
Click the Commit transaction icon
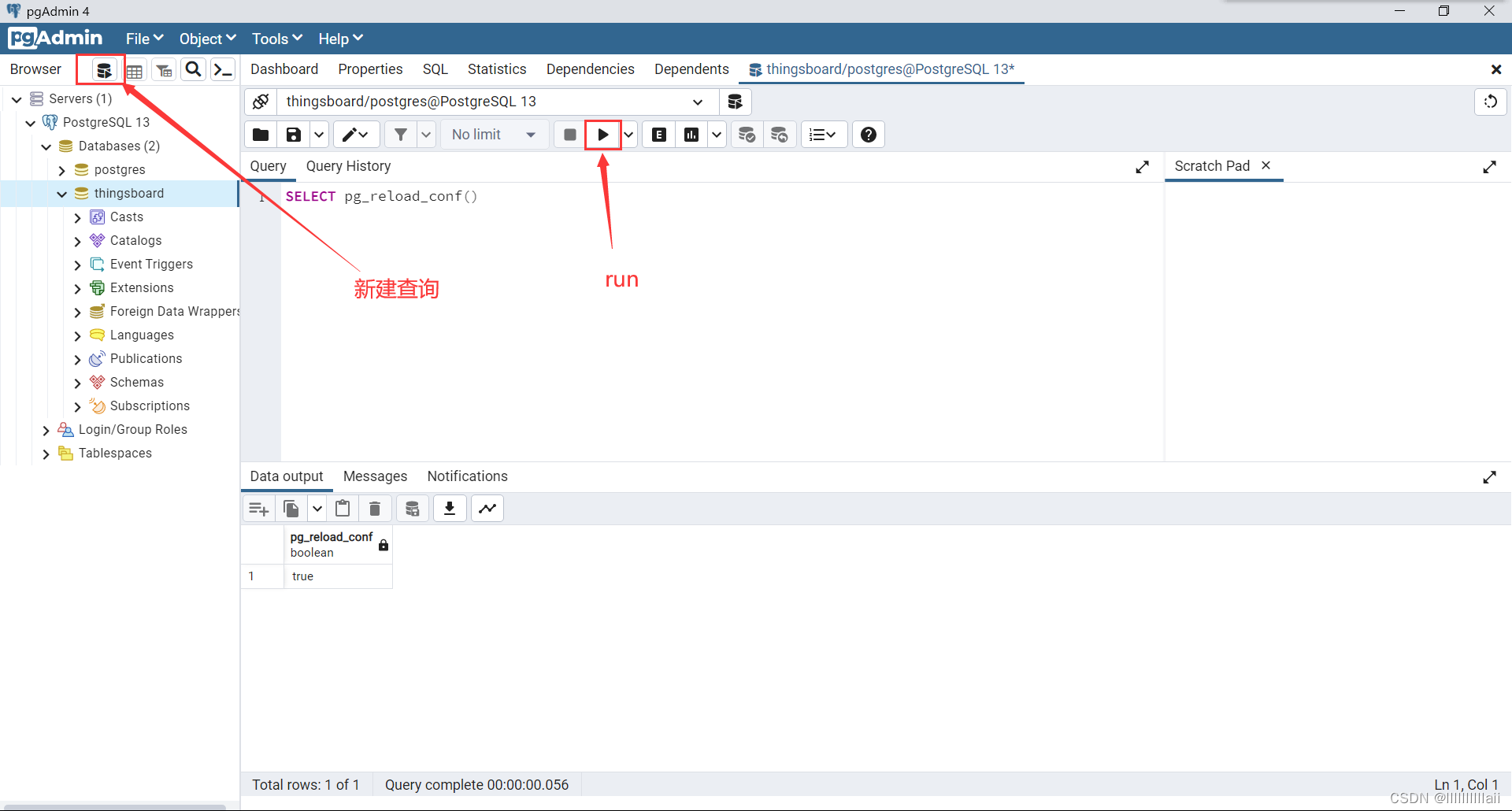(747, 135)
